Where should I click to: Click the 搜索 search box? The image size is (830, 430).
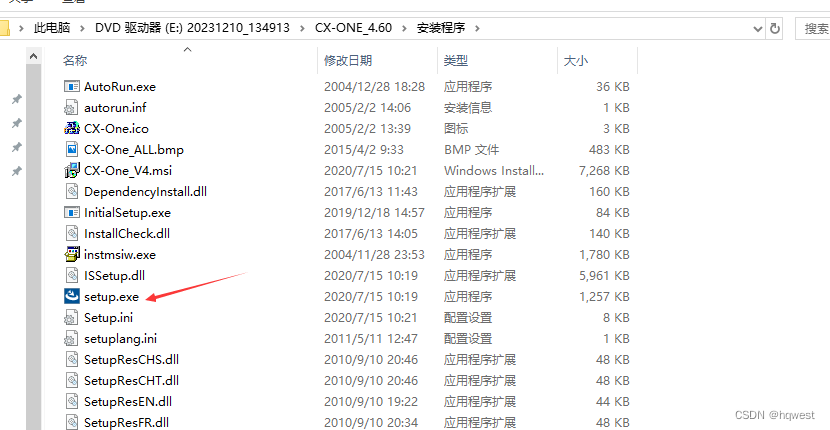(x=813, y=29)
